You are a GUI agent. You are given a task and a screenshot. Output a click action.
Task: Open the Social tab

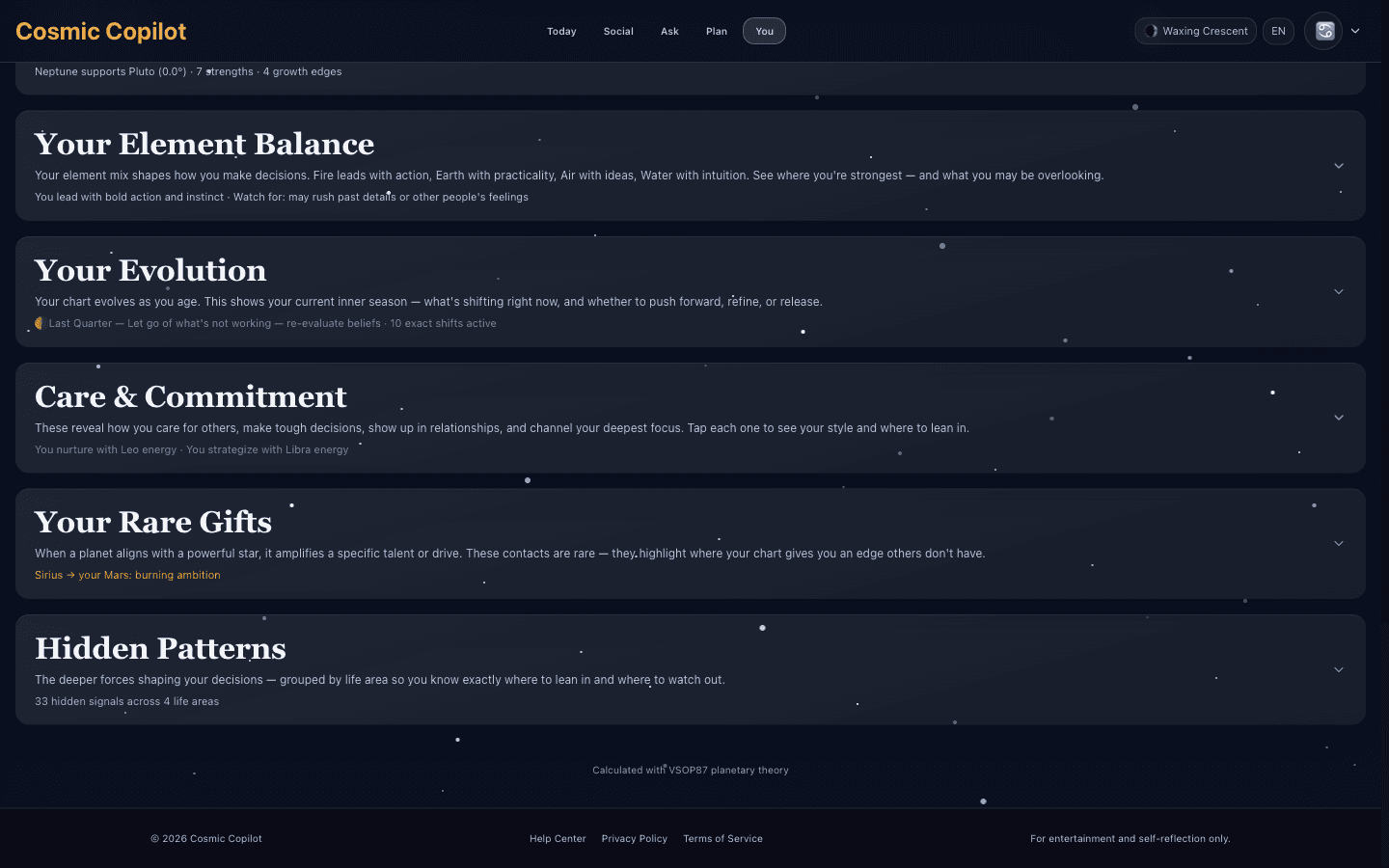pyautogui.click(x=618, y=31)
